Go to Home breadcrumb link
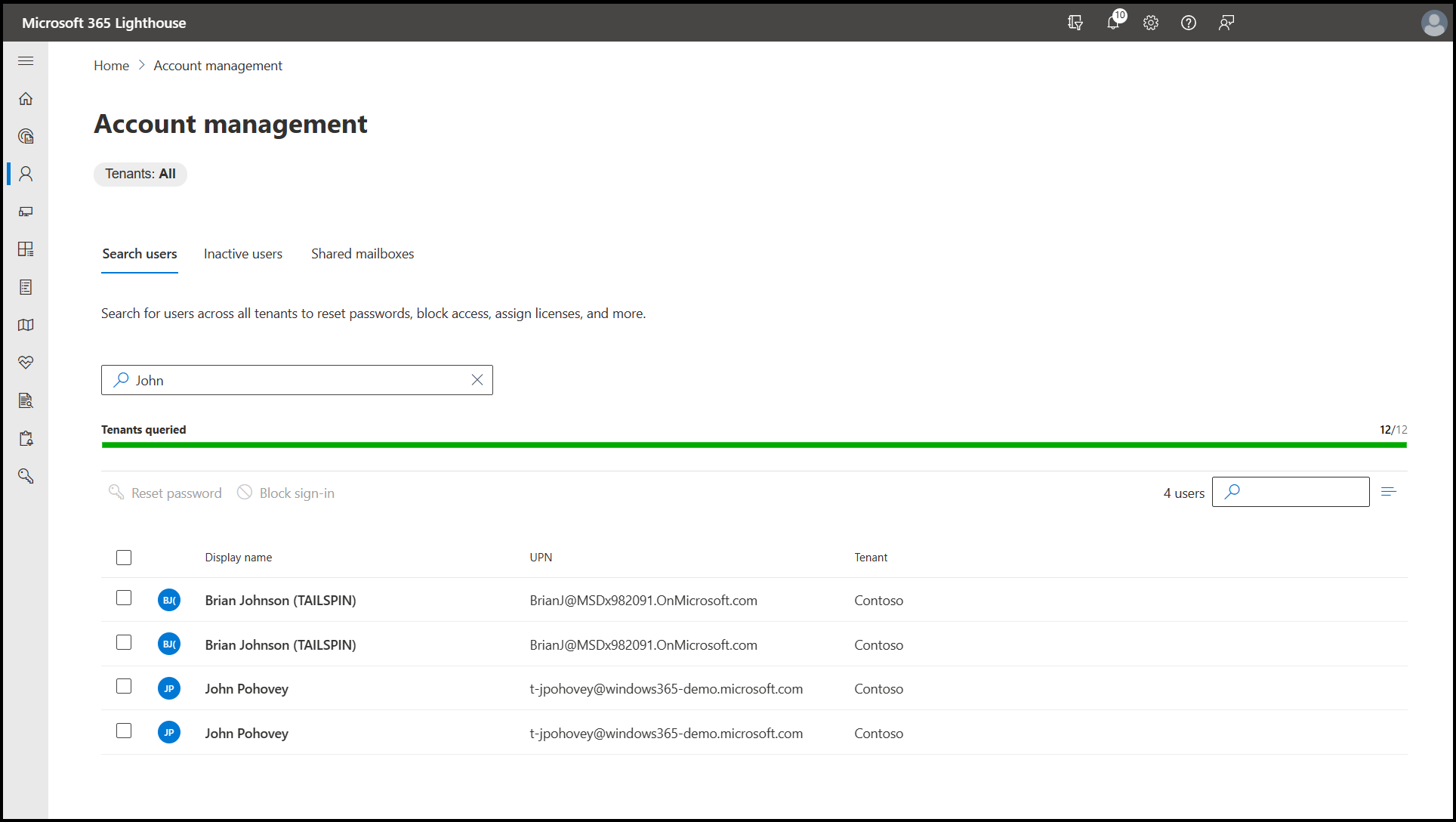This screenshot has height=822, width=1456. point(111,66)
